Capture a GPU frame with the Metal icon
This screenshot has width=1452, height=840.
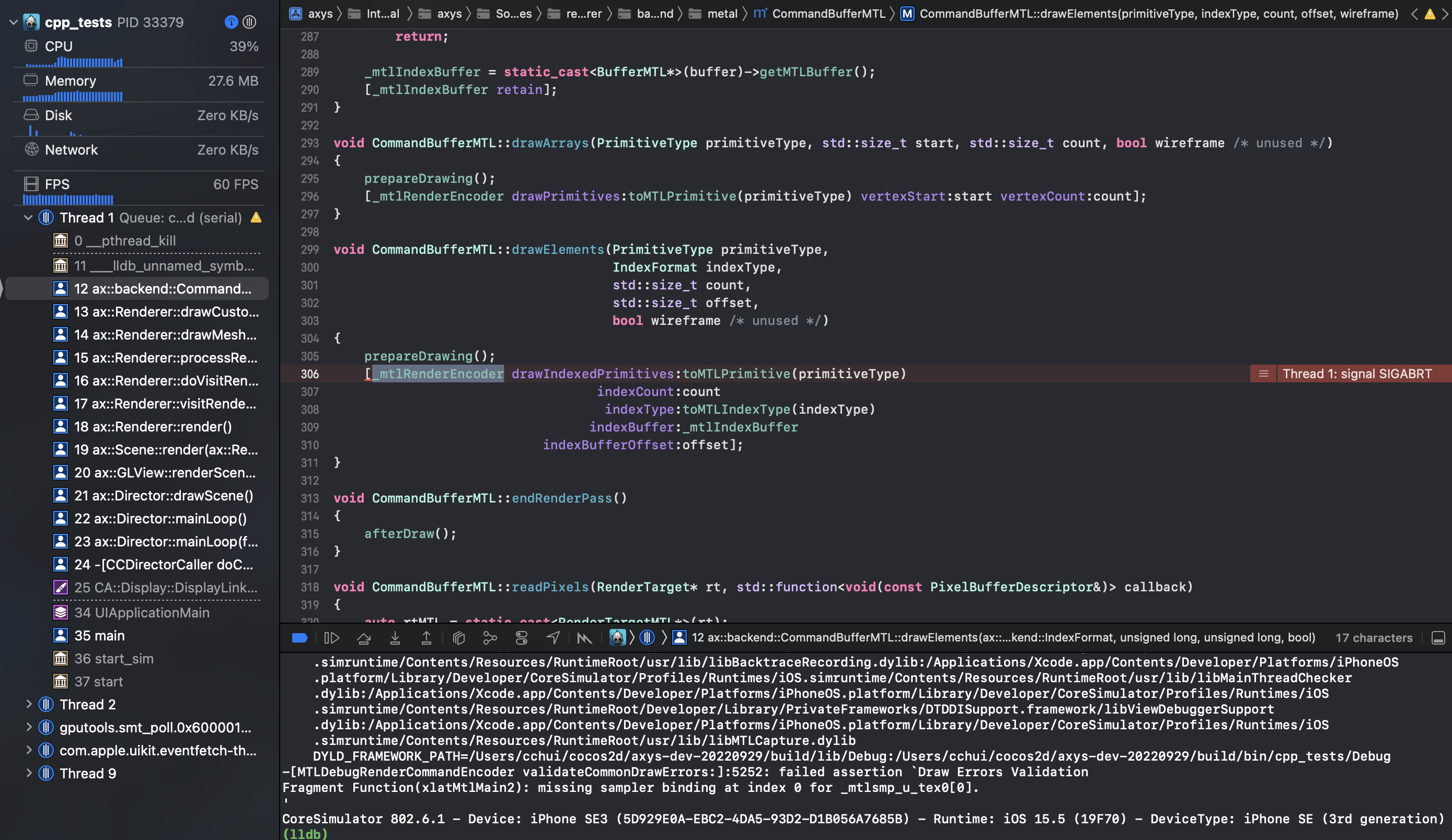click(x=584, y=638)
